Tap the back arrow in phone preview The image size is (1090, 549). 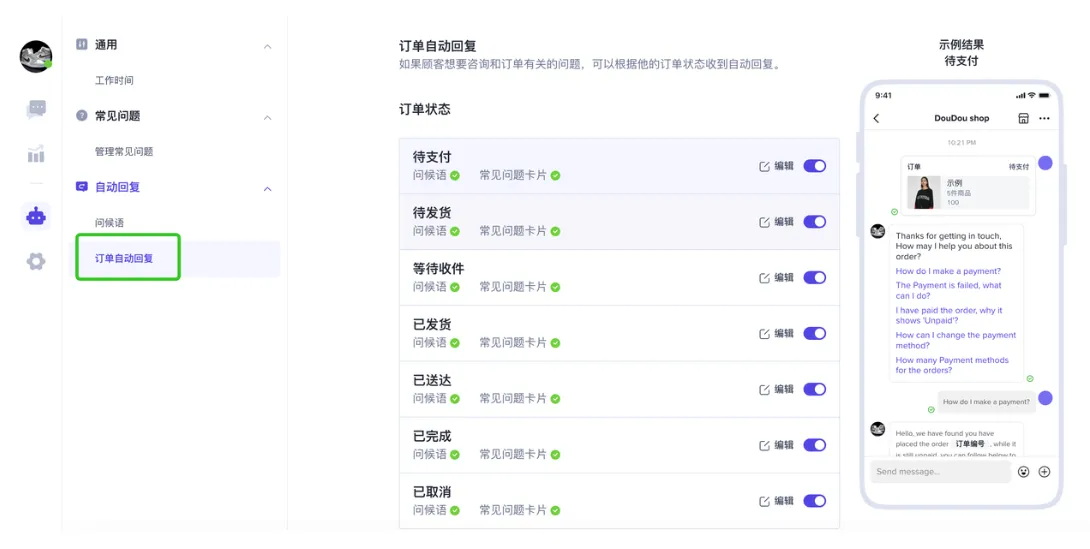877,118
